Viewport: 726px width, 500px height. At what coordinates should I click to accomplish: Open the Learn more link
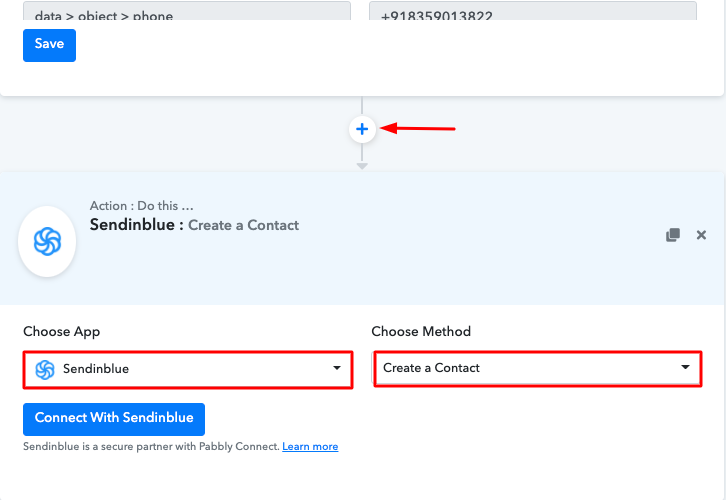click(310, 447)
